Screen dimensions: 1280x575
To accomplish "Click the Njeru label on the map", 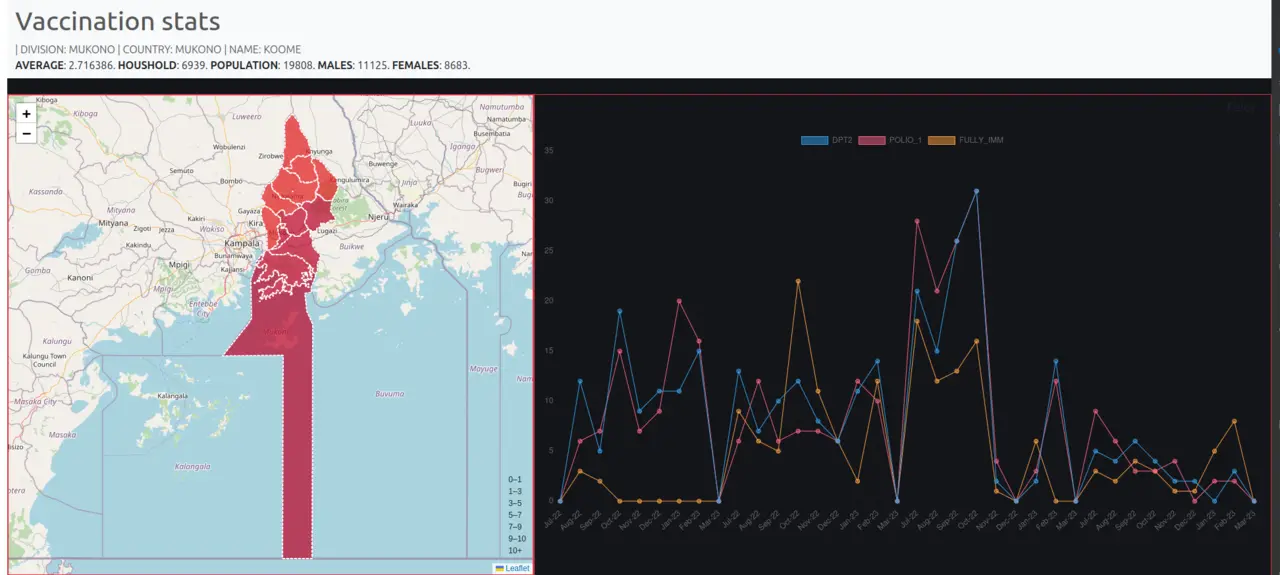I will [378, 216].
